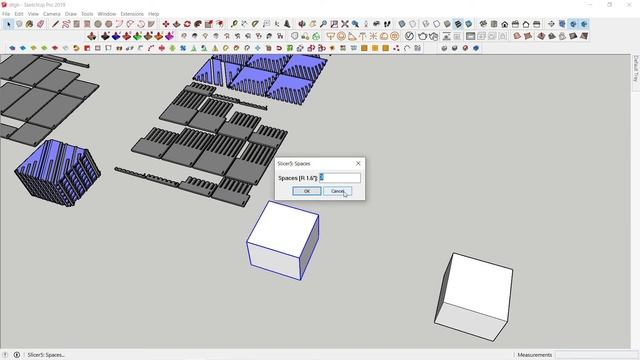
Task: Select the Push/Pull tool
Action: pos(176,24)
